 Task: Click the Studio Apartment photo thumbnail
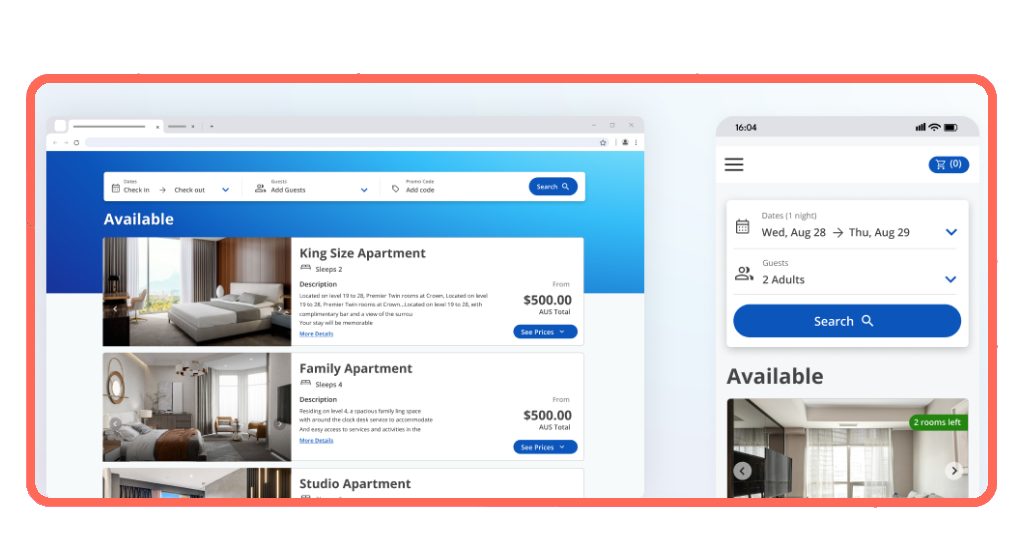tap(197, 483)
